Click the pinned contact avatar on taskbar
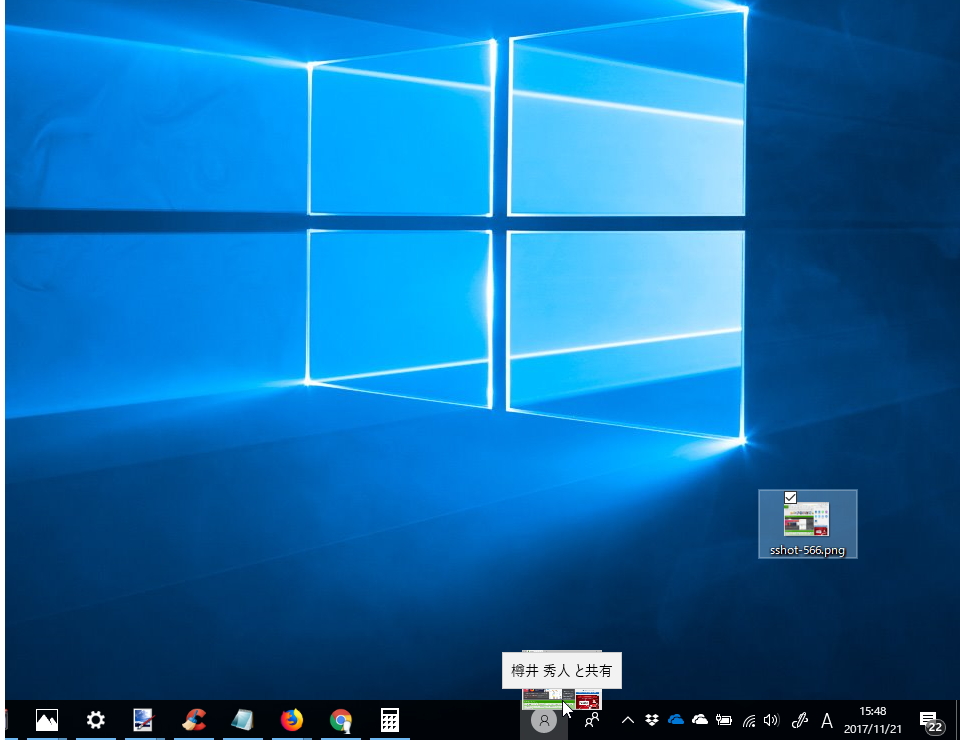 pyautogui.click(x=544, y=720)
